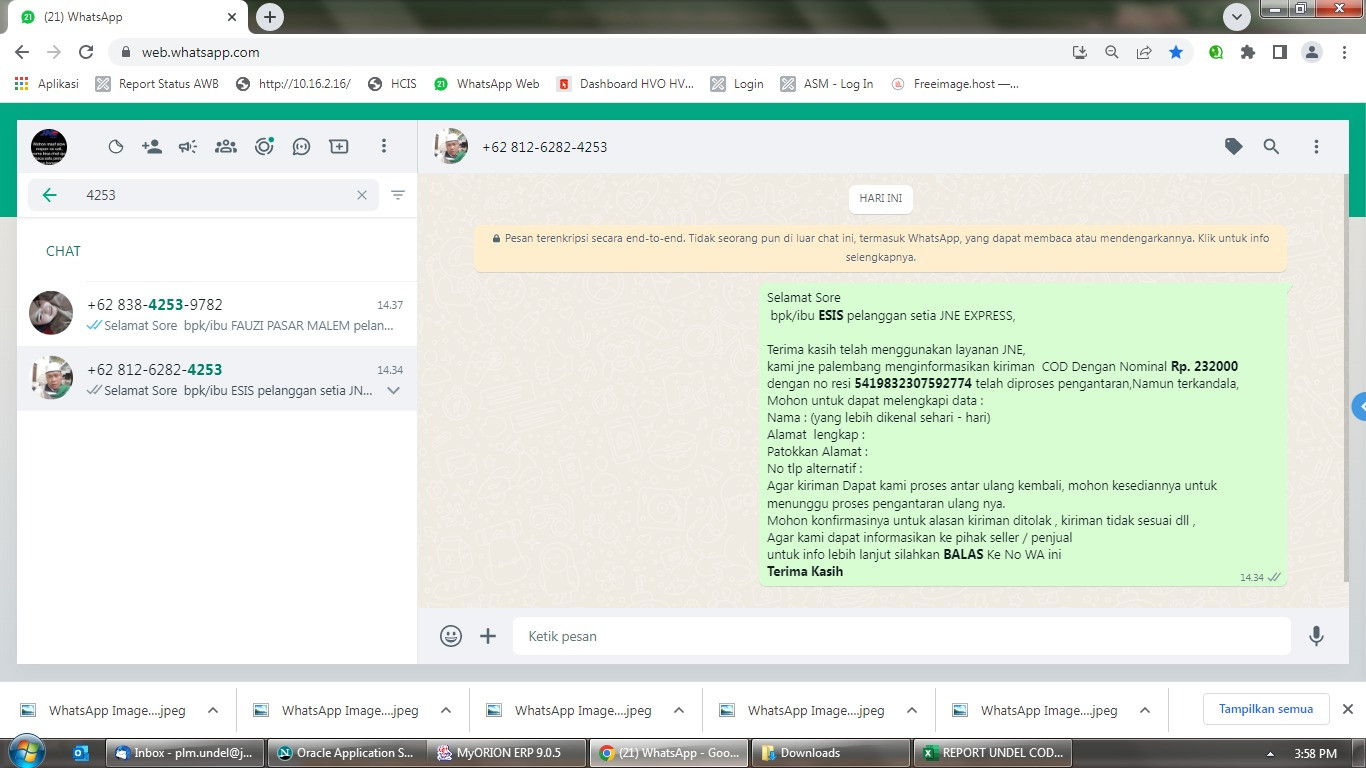Open the Aplikasi apps bookmark
Viewport: 1366px width, 768px height.
47,84
